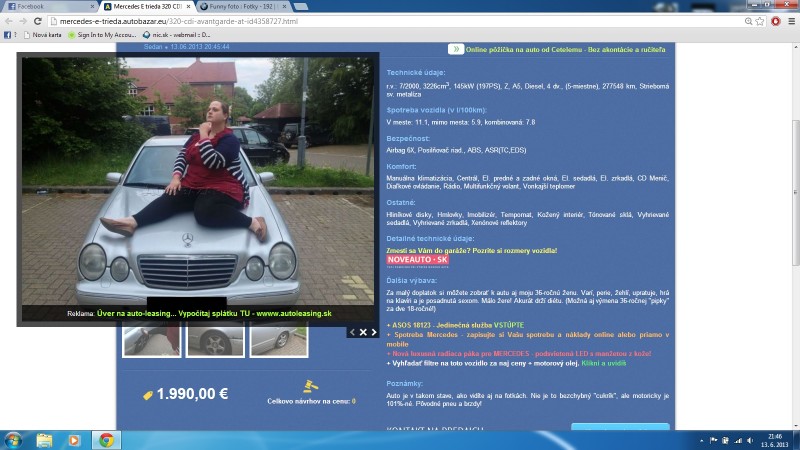The width and height of the screenshot is (800, 450).
Task: Open Nová luxusná radiaca páka link
Action: 519,354
